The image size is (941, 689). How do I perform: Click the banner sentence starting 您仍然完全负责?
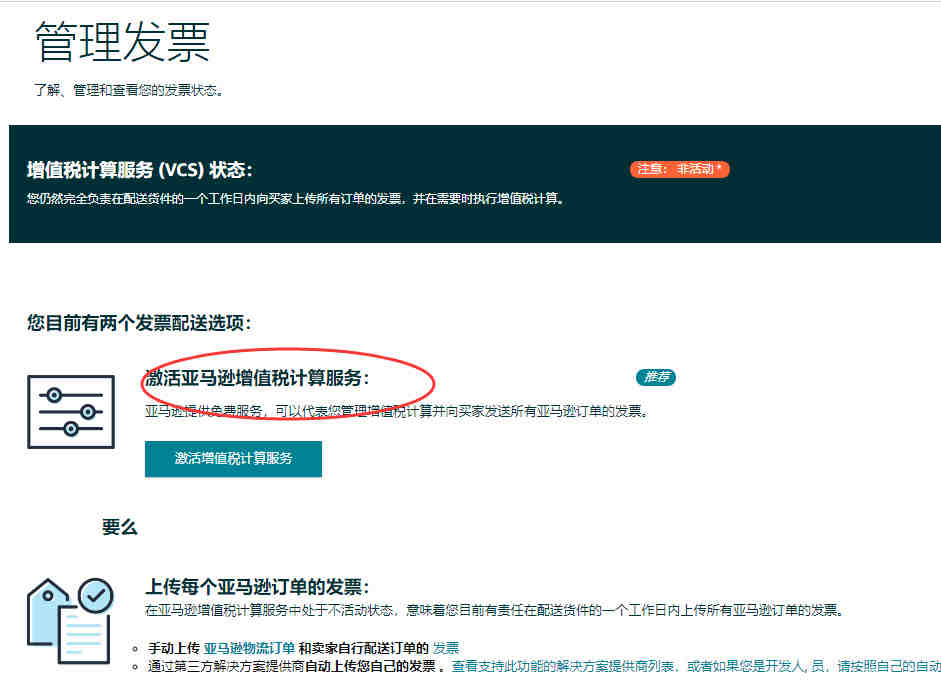pos(296,199)
